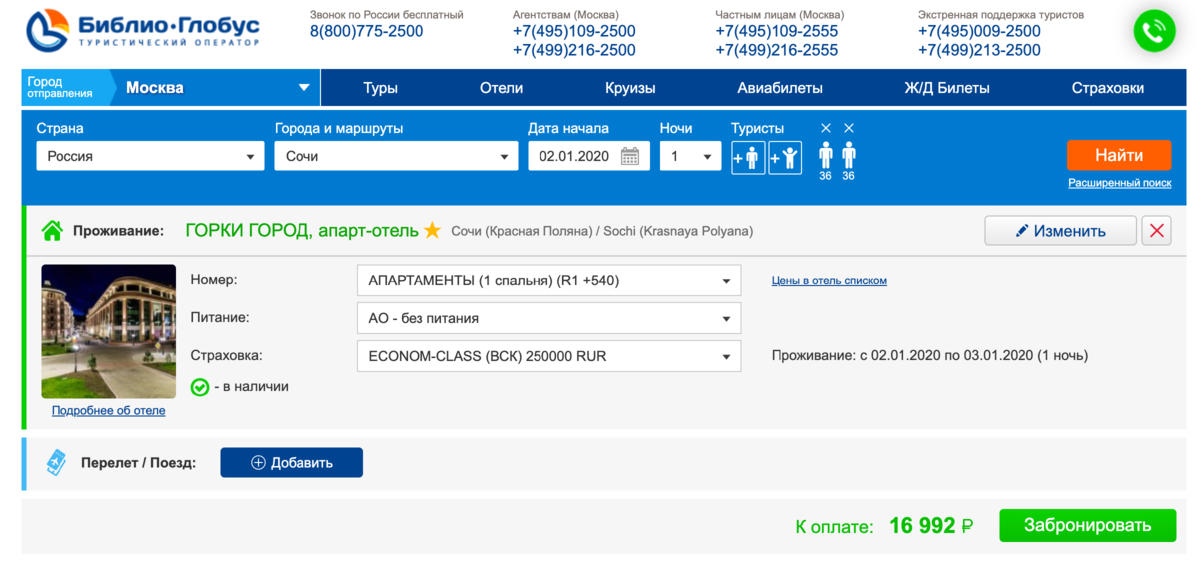Open the Круизы menu
Image resolution: width=1200 pixels, height=563 pixels.
[630, 88]
